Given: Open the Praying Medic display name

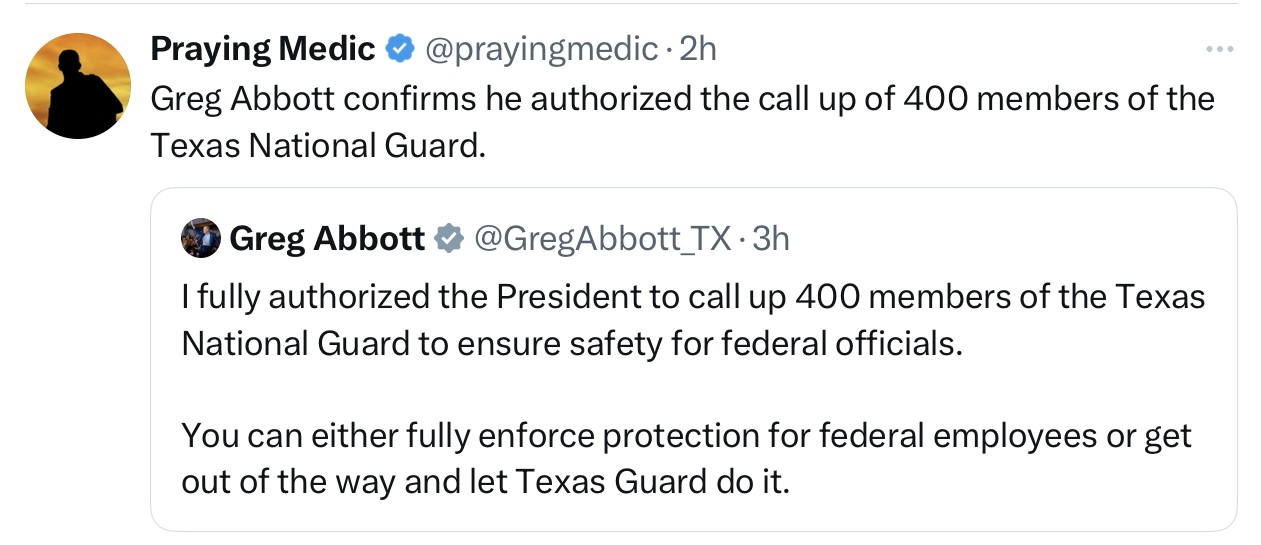Looking at the screenshot, I should 263,48.
